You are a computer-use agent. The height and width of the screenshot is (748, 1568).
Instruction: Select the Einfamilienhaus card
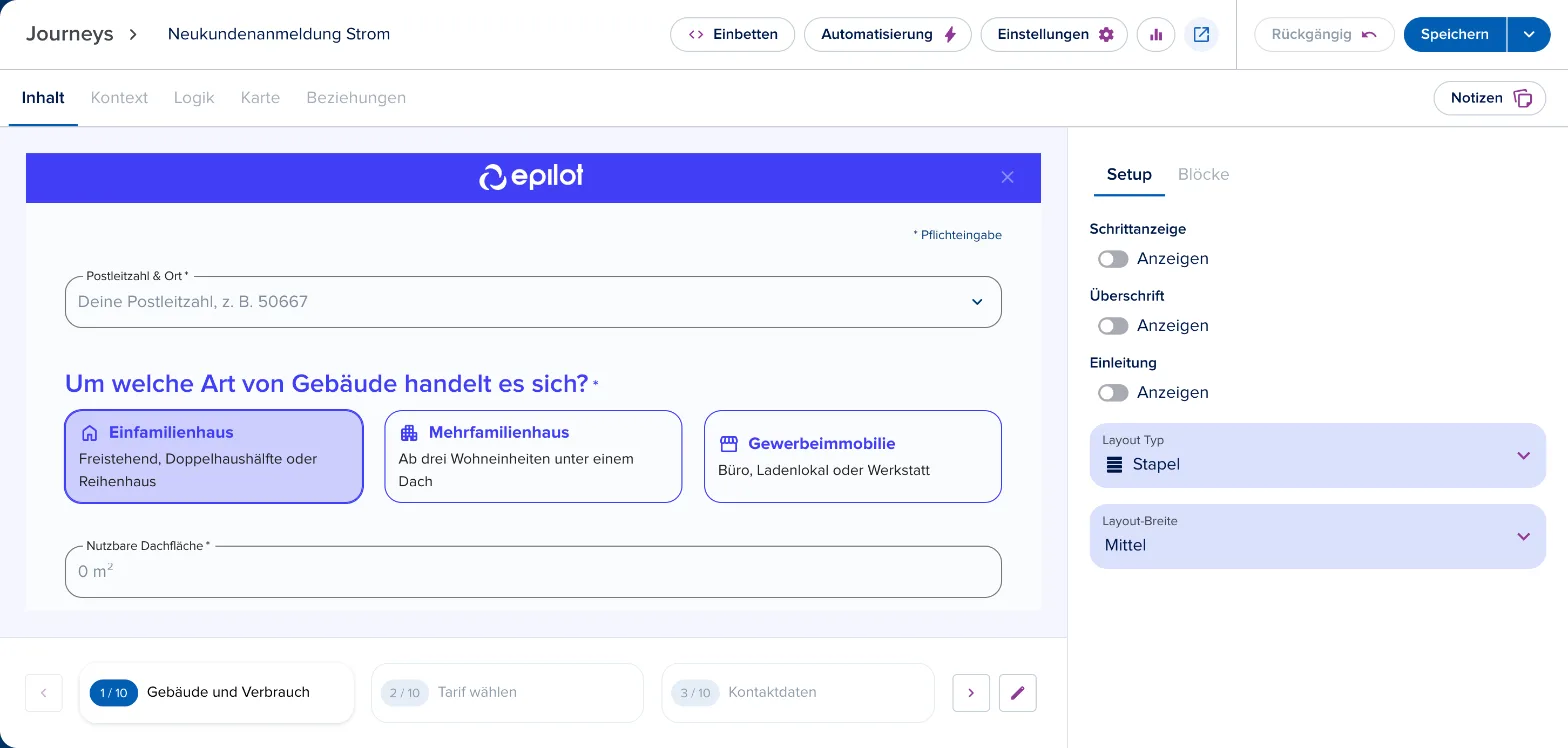pyautogui.click(x=214, y=456)
